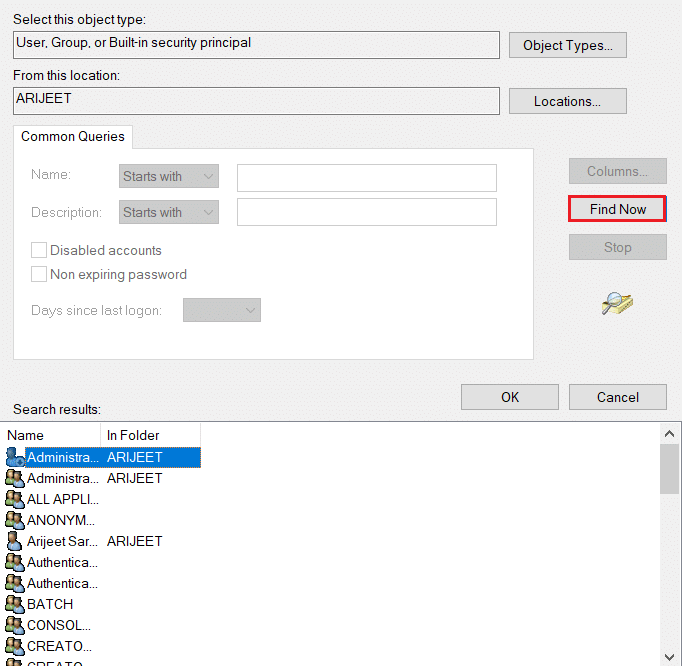682x666 pixels.
Task: Confirm selection with OK
Action: pos(510,397)
